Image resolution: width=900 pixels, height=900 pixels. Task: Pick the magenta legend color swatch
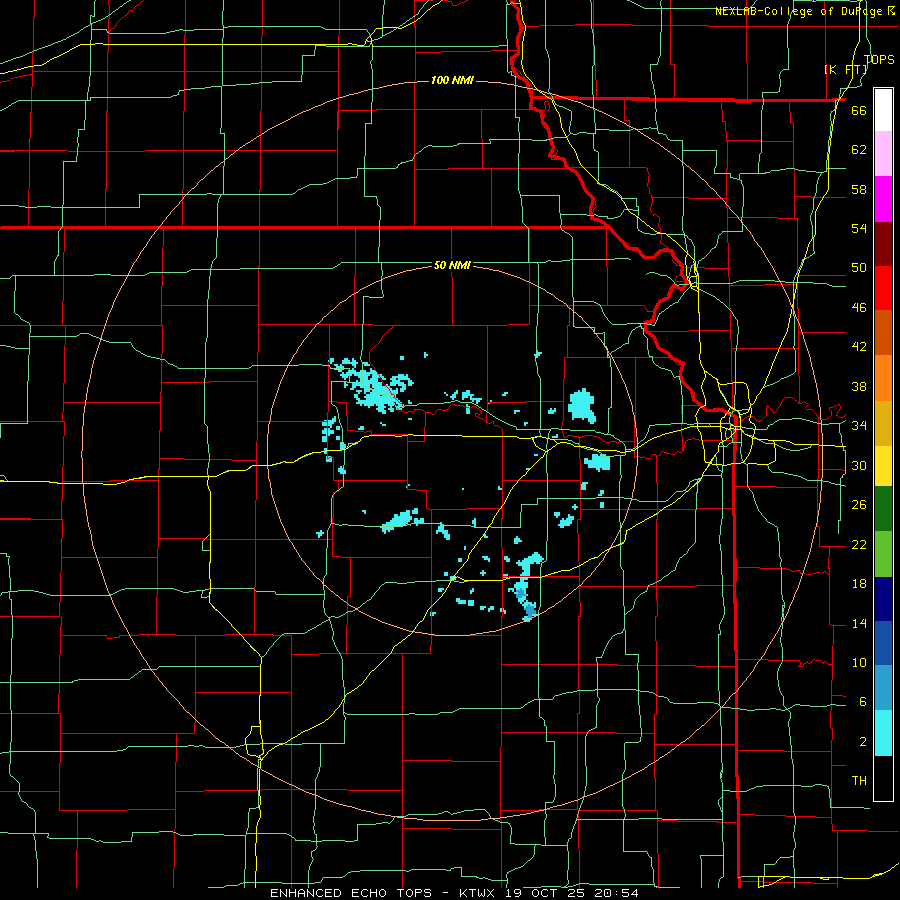click(883, 199)
